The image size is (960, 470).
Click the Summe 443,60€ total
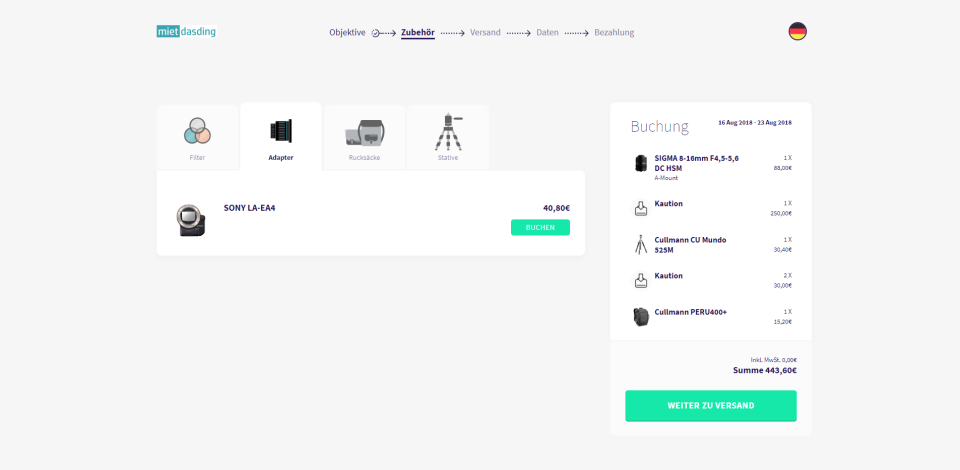[x=765, y=370]
